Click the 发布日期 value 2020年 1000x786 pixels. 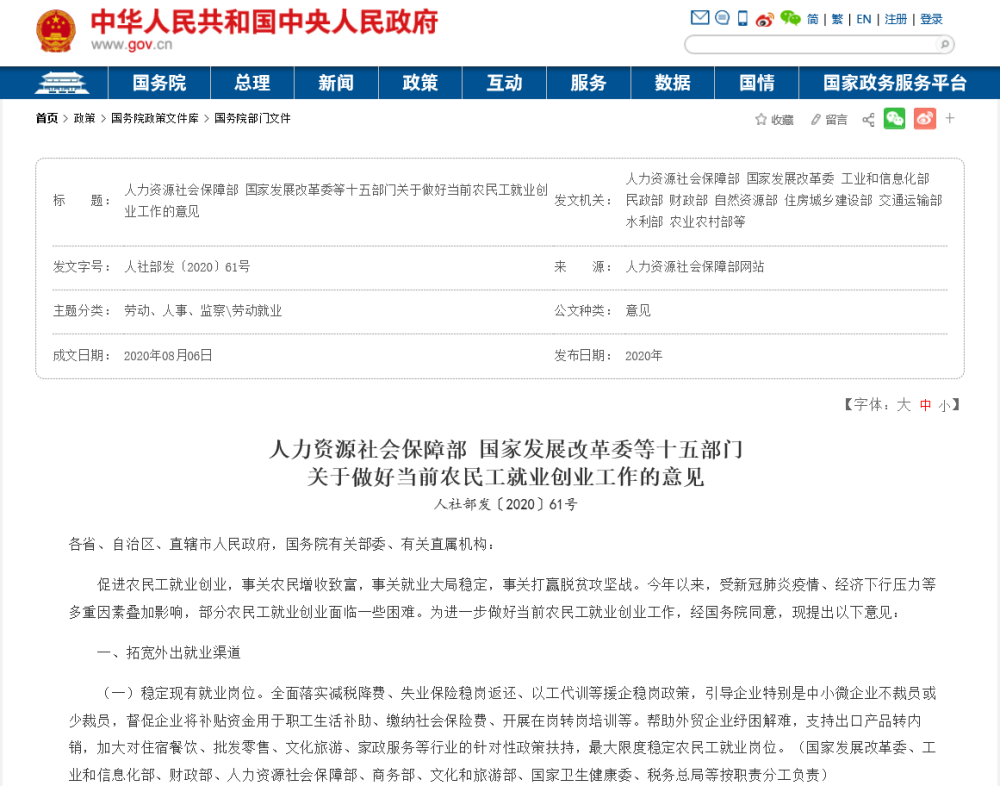tap(643, 355)
